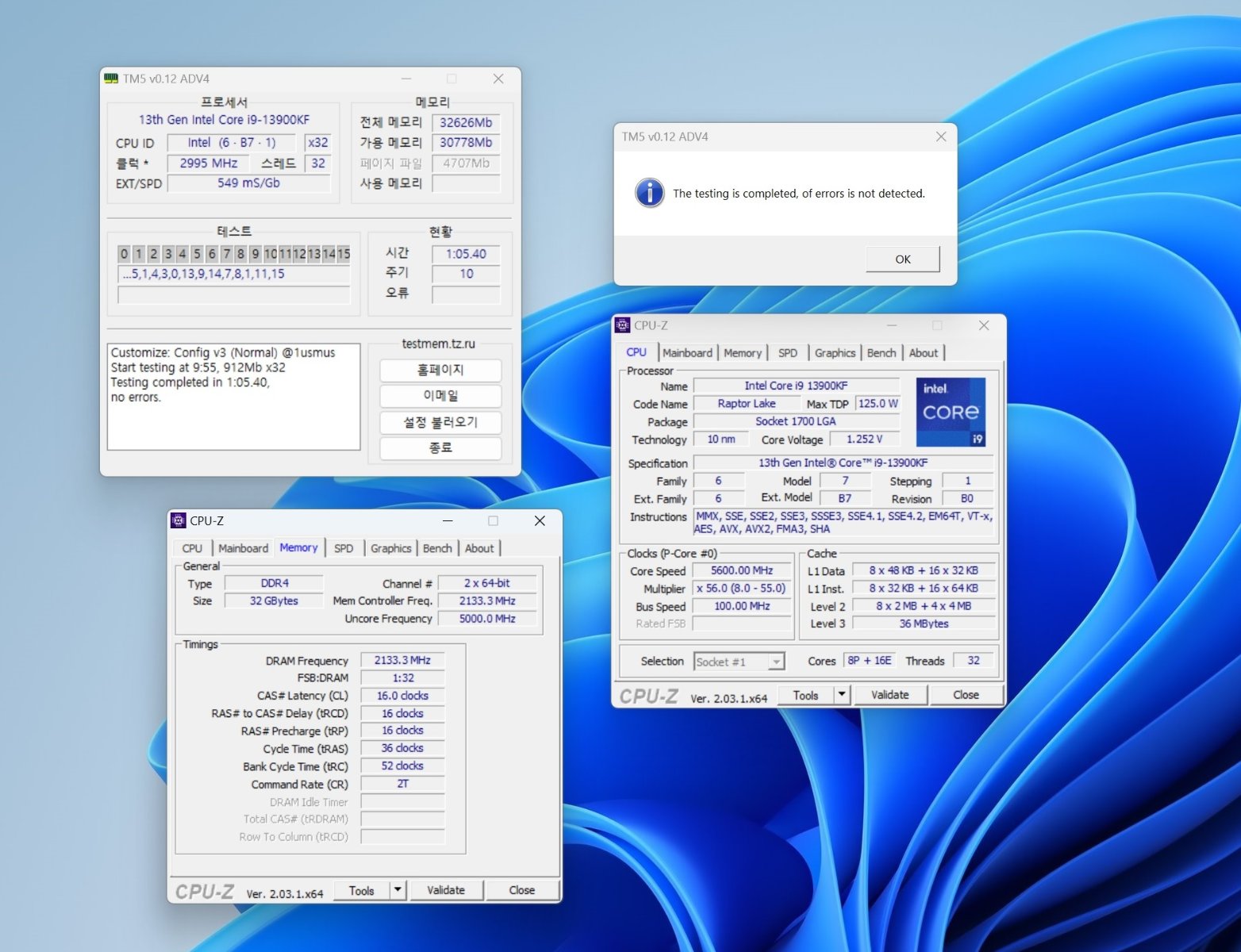Image resolution: width=1241 pixels, height=952 pixels.
Task: Click the Multiplier value x 56.0
Action: pos(741,589)
